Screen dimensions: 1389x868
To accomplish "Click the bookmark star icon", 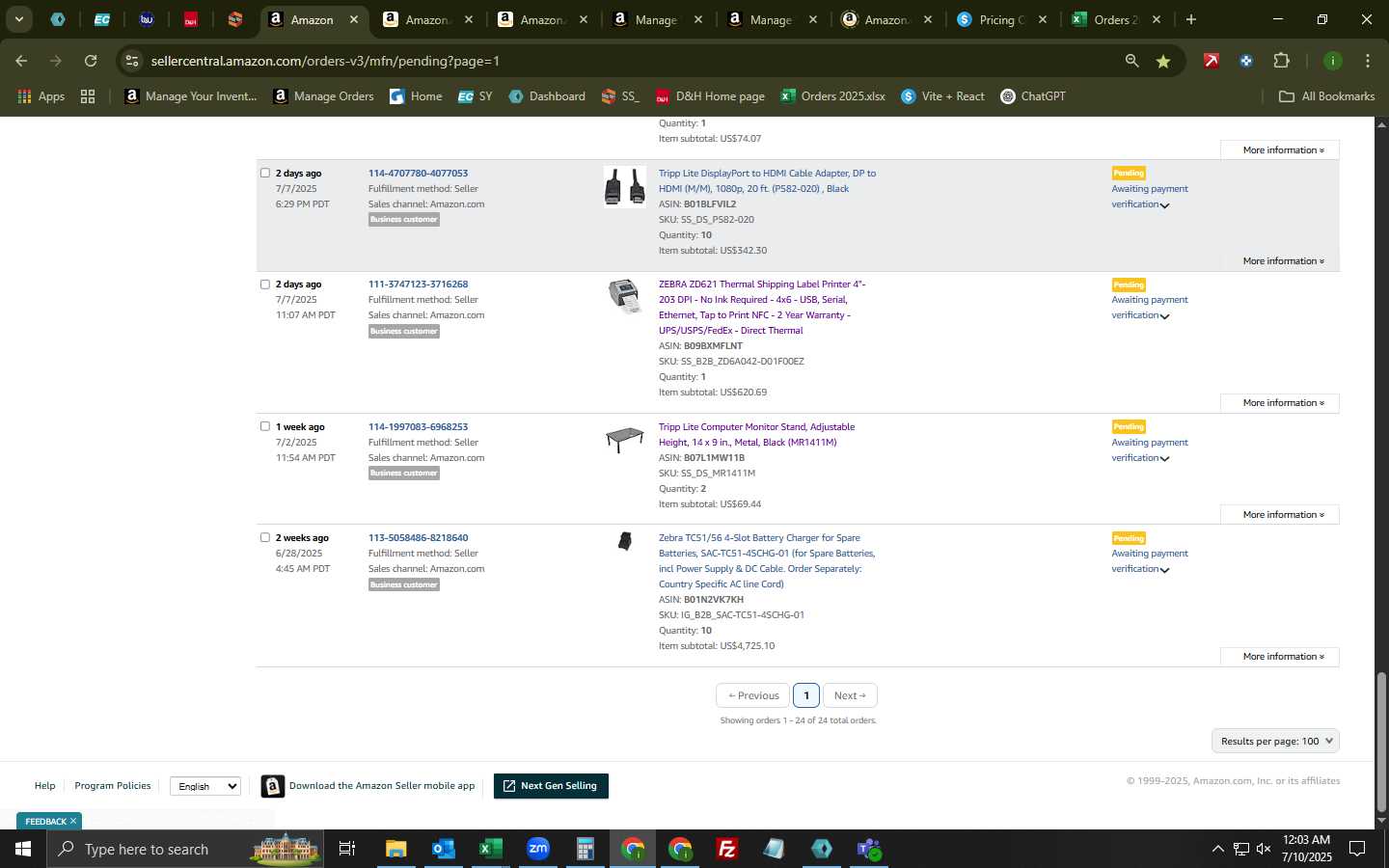I will pos(1163,61).
